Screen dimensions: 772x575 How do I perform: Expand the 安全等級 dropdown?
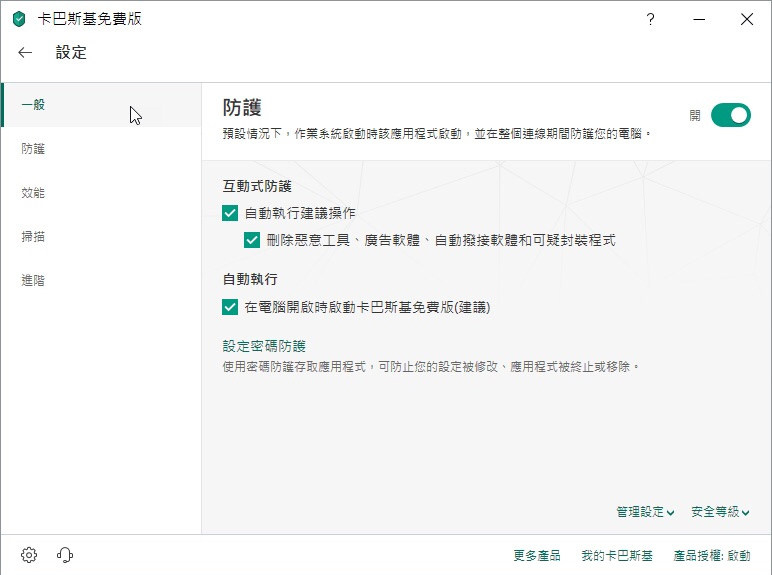(720, 512)
